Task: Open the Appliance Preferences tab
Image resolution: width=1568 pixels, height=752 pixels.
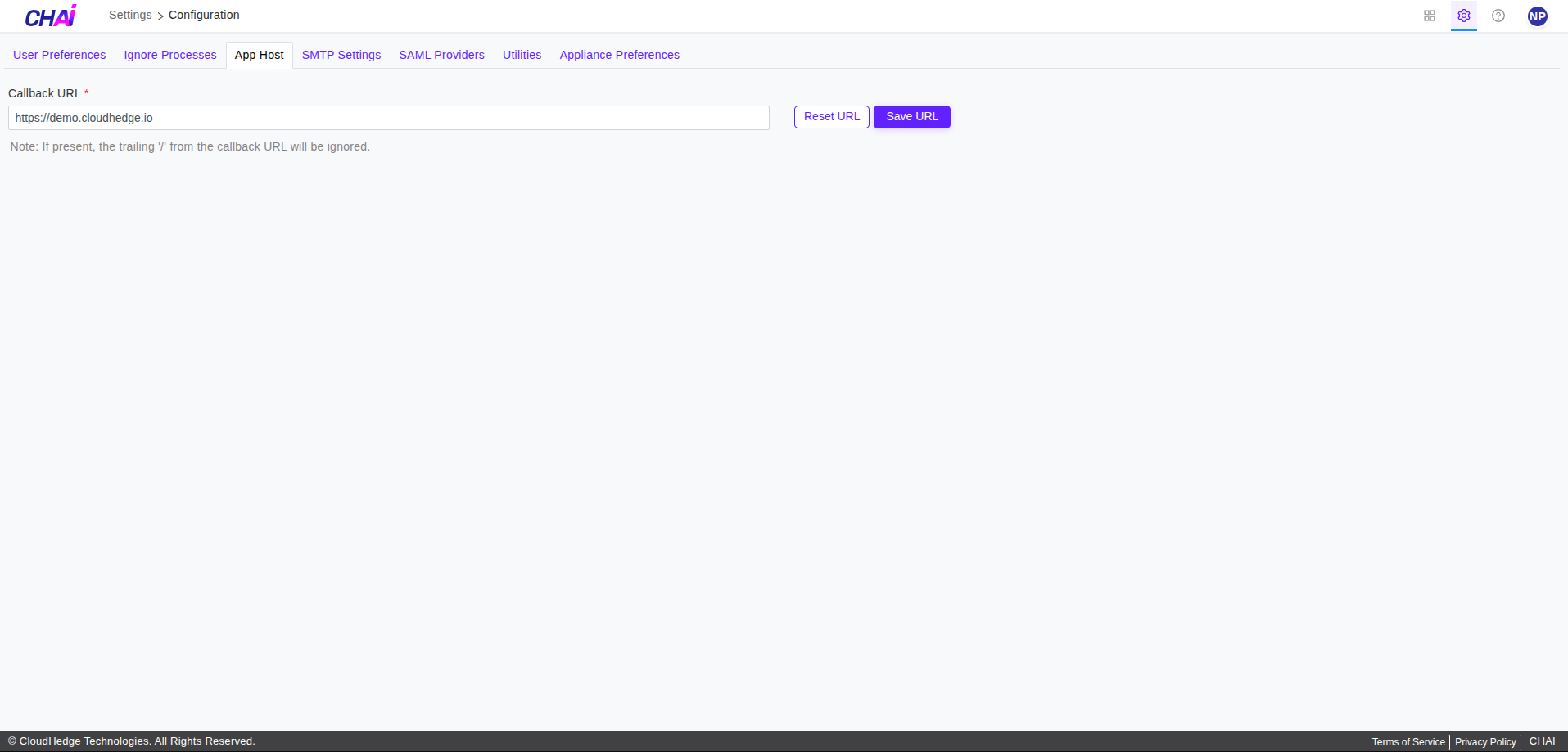Action: coord(619,55)
